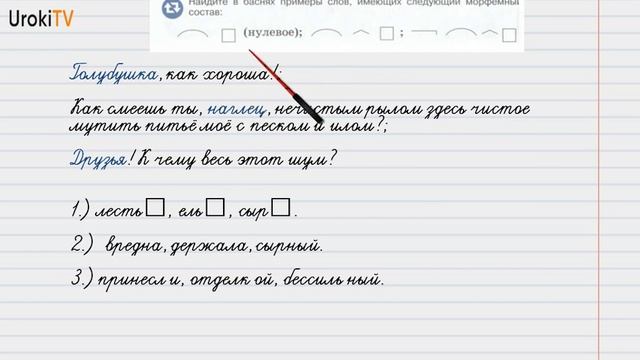Click the word "держала"
Viewport: 640px width, 360px height.
[x=209, y=247]
